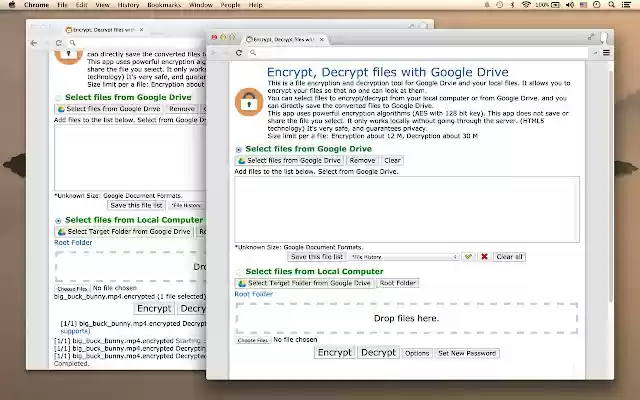Click the green check mark icon

(x=468, y=257)
